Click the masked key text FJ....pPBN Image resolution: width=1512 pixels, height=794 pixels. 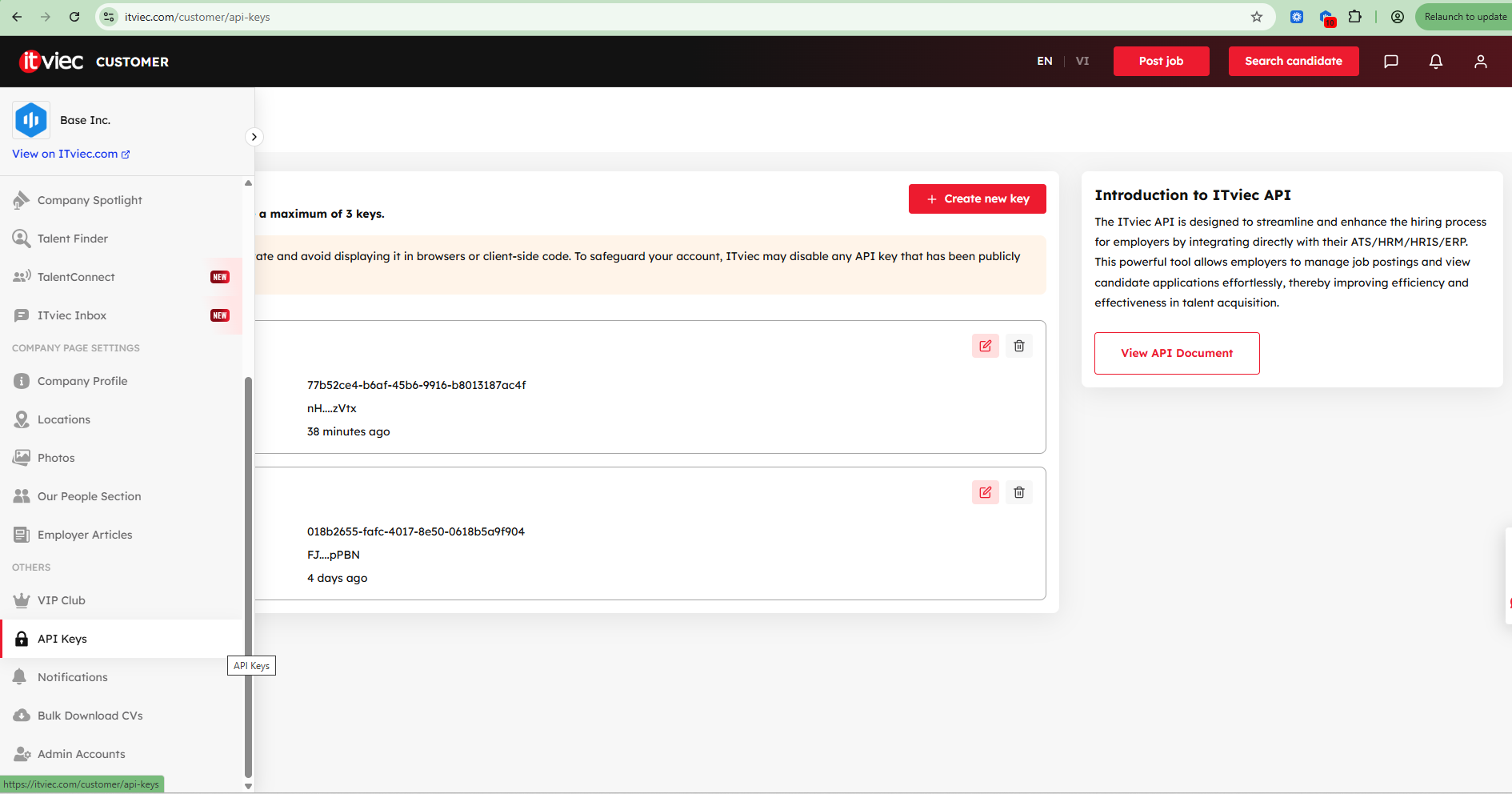(x=334, y=555)
